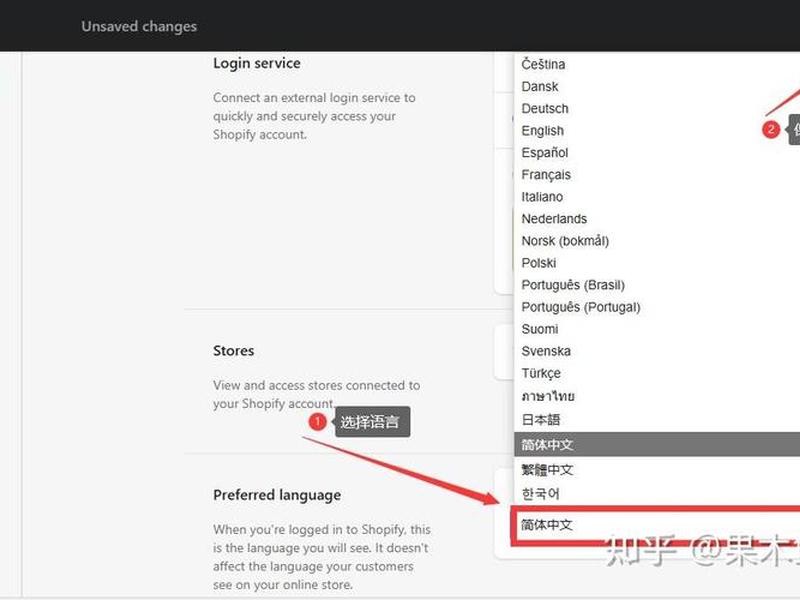Screen dimensions: 800x600
Task: Select Deutsch language option
Action: [x=657, y=109]
